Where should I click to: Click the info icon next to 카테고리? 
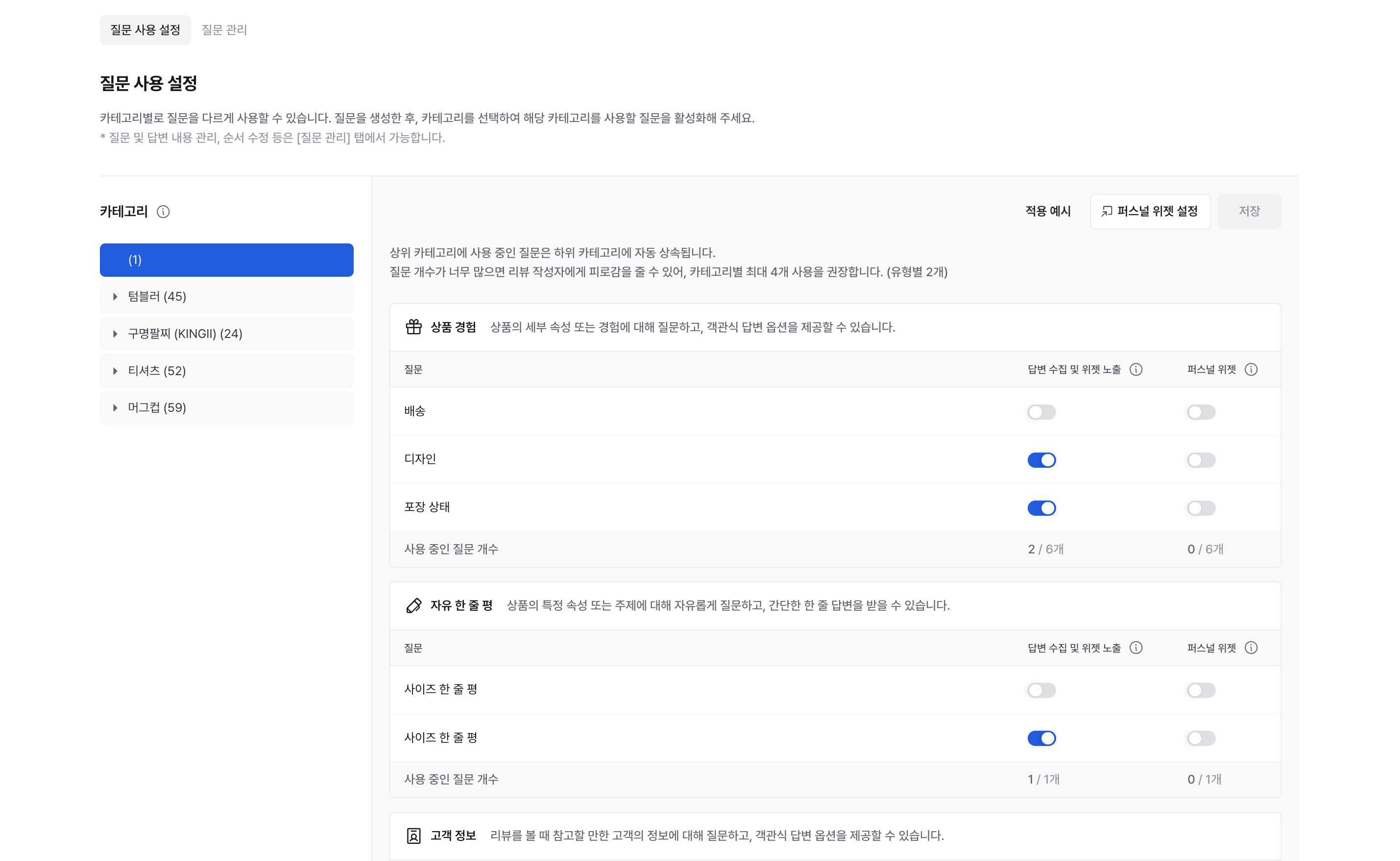tap(163, 212)
